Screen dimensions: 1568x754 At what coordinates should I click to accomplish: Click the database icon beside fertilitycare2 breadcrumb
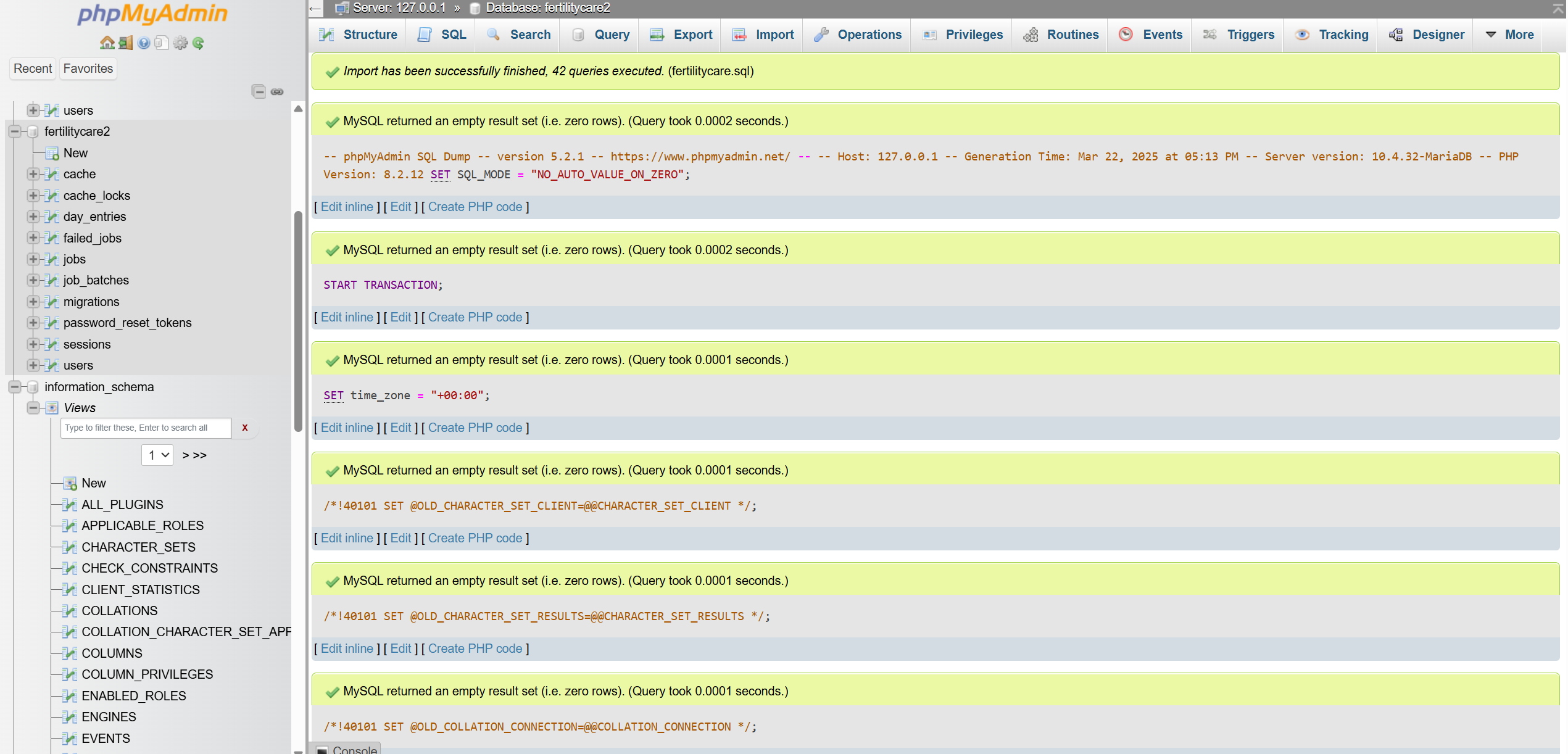[x=474, y=8]
